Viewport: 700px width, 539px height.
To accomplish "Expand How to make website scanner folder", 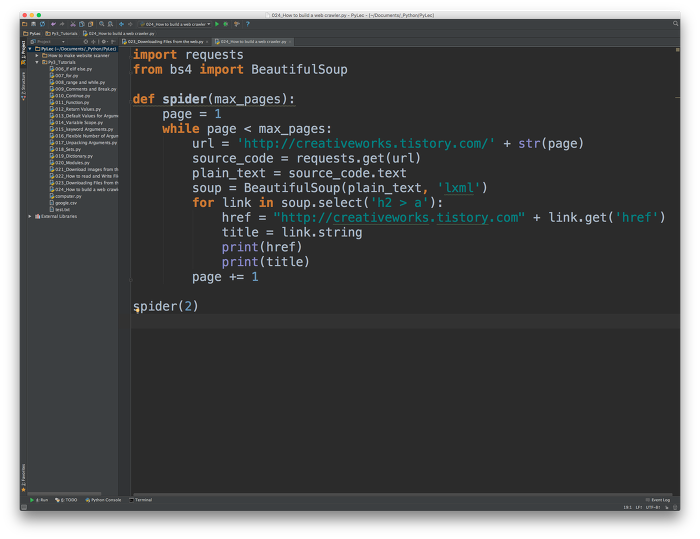I will click(37, 55).
